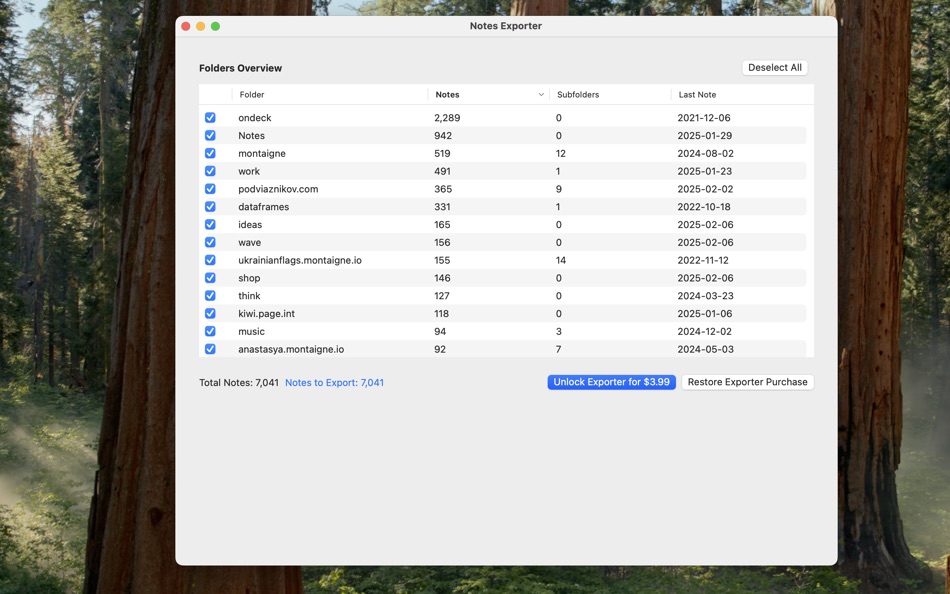
Task: Select the 'dataframes' folder name
Action: [264, 207]
